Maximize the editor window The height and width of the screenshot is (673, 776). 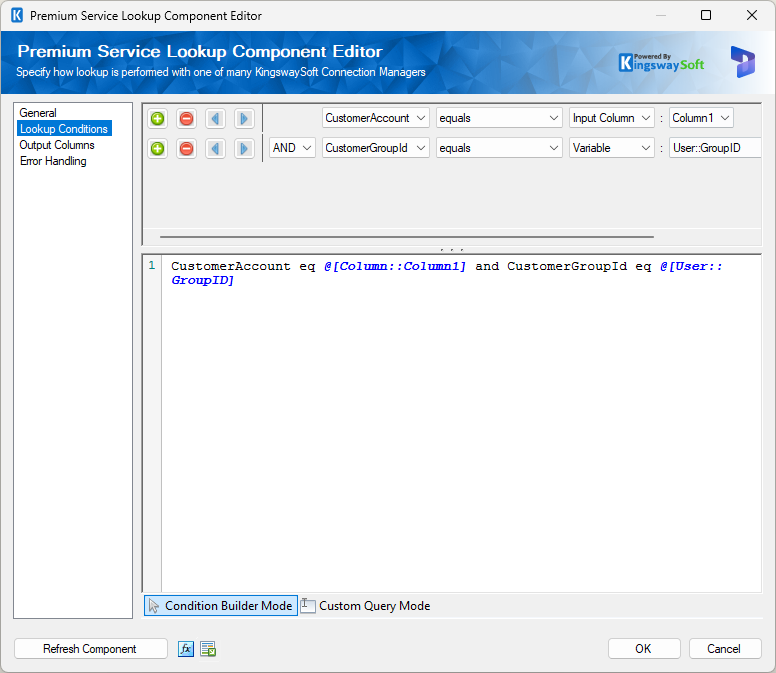click(x=706, y=15)
